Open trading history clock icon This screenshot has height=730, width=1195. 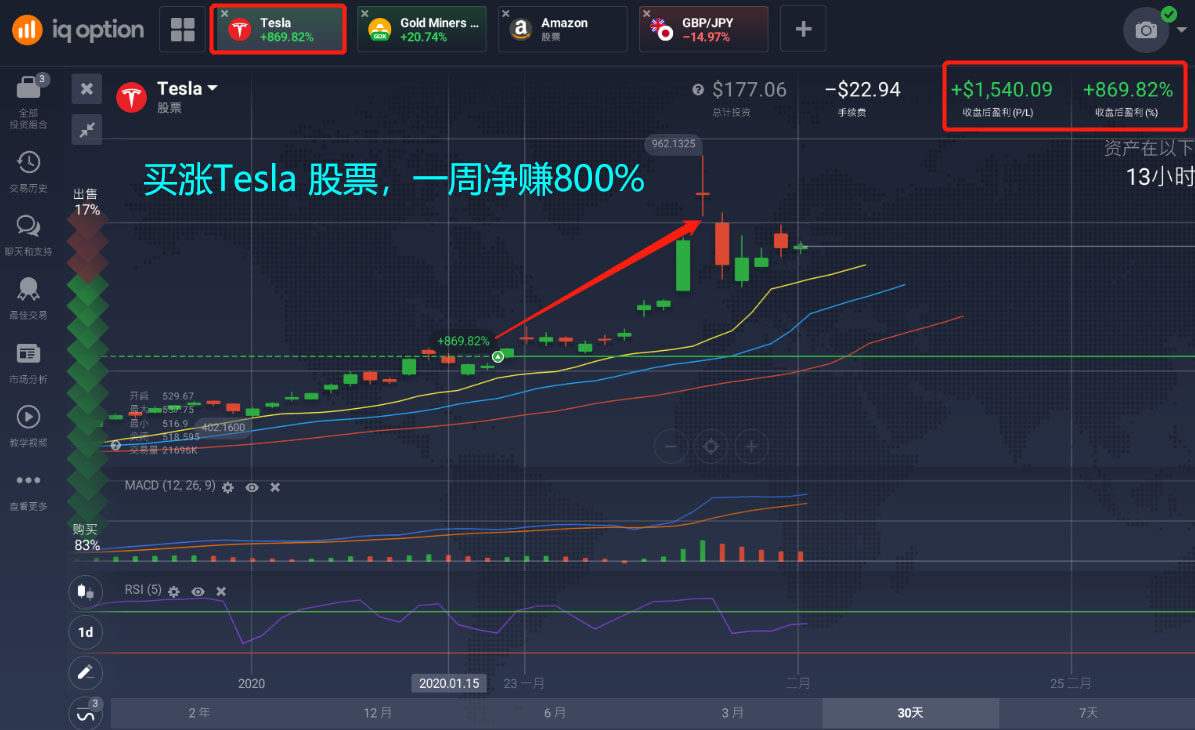coord(28,162)
